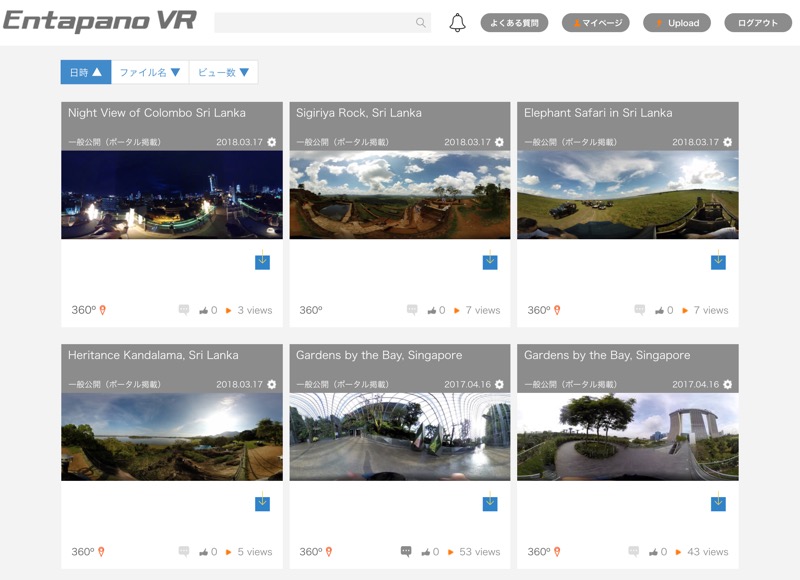
Task: Click the notification bell icon
Action: click(x=459, y=20)
